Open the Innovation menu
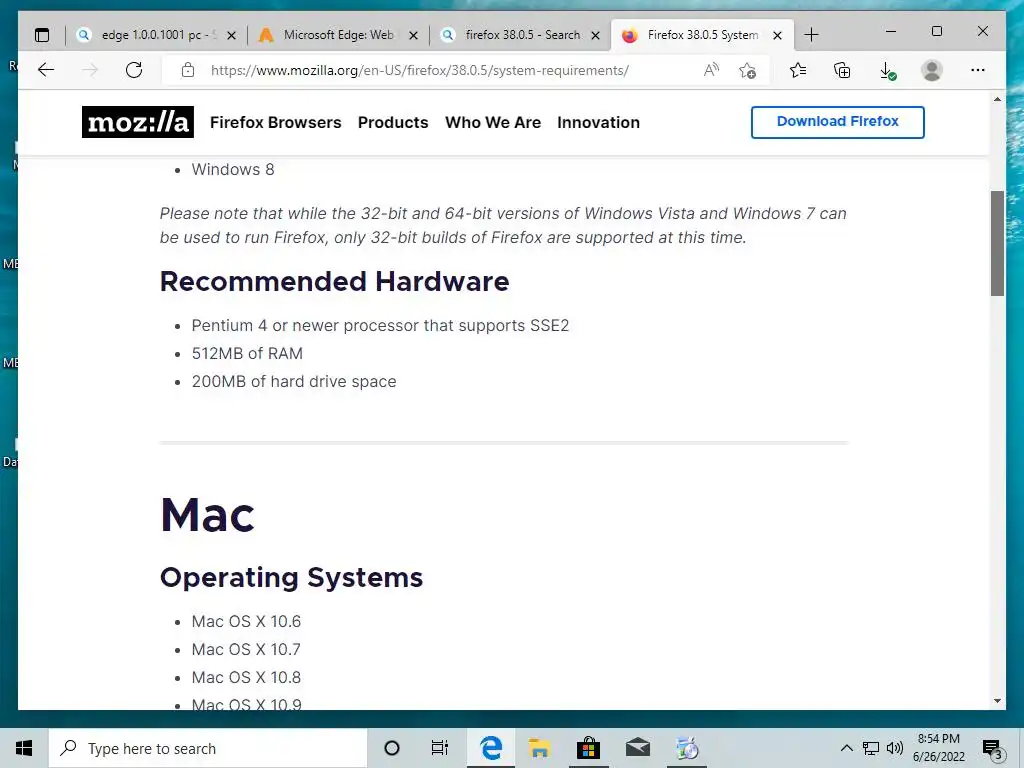Image resolution: width=1024 pixels, height=768 pixels. tap(598, 122)
